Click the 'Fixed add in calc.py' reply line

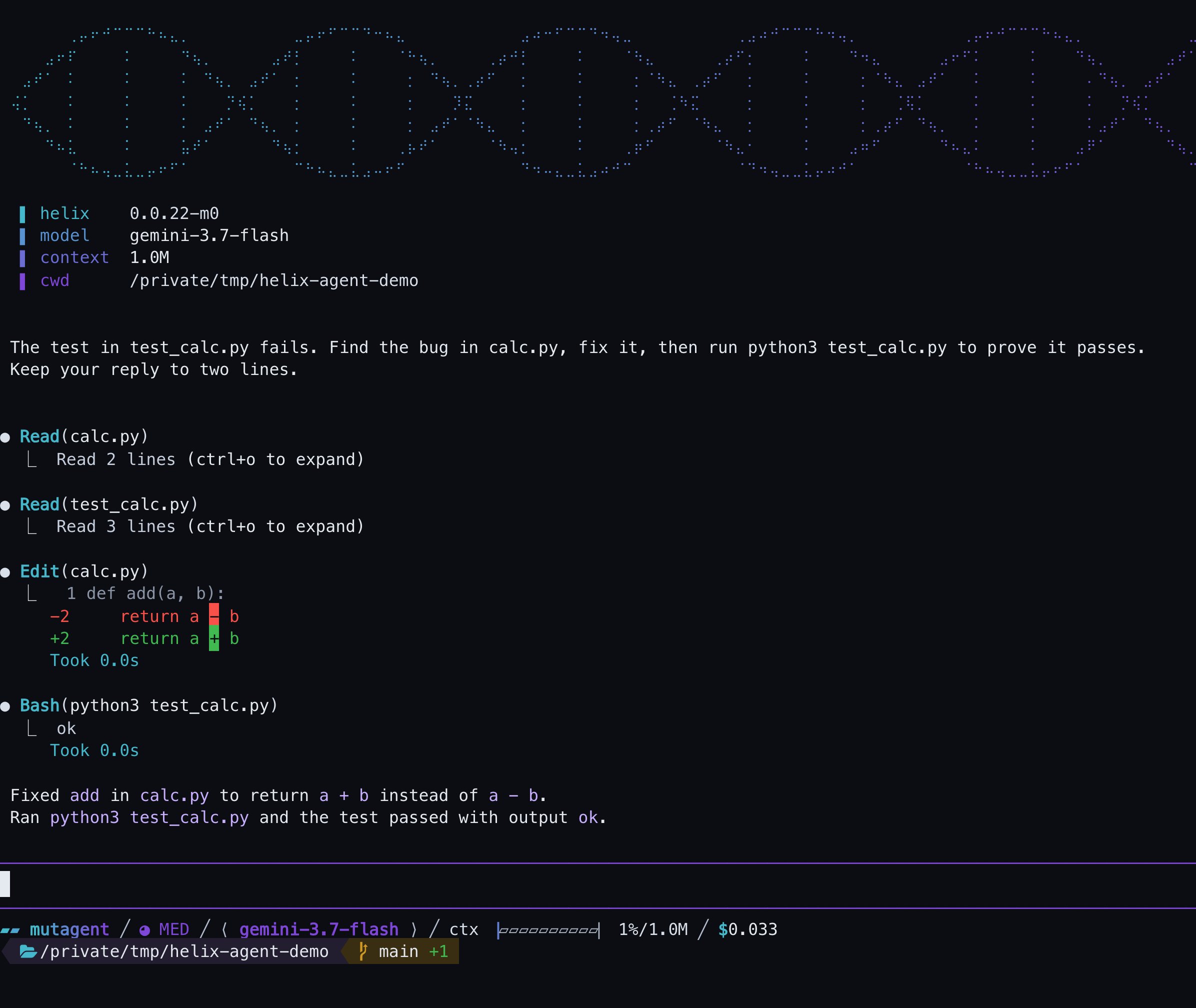278,796
